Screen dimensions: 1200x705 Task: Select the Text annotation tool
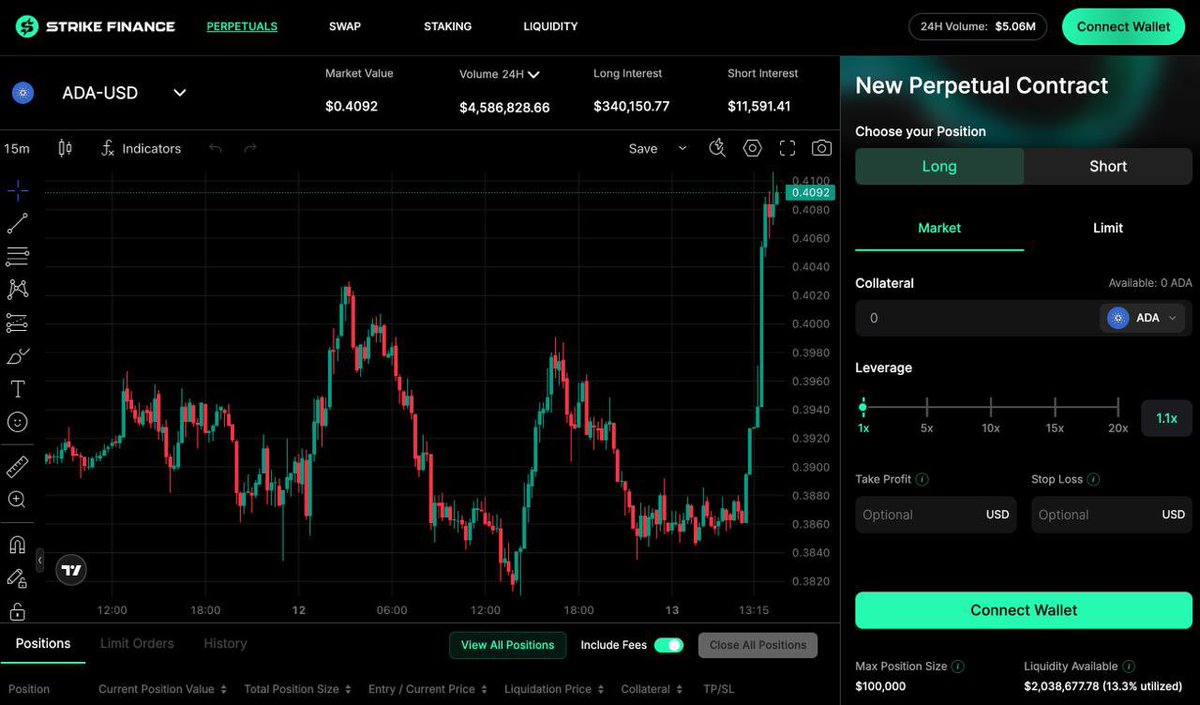tap(18, 389)
